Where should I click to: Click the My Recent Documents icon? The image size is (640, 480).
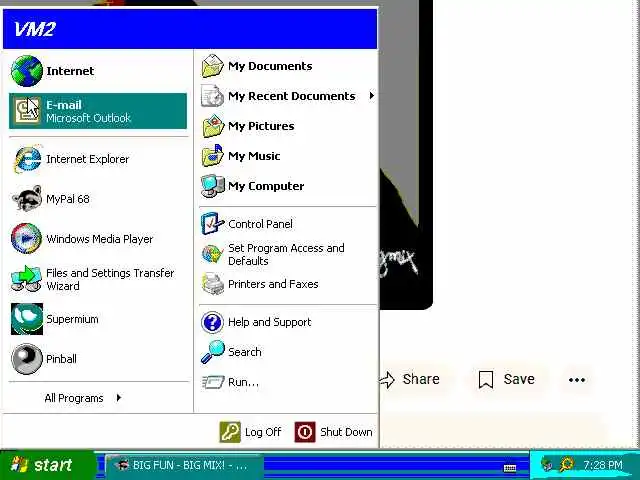click(x=213, y=96)
